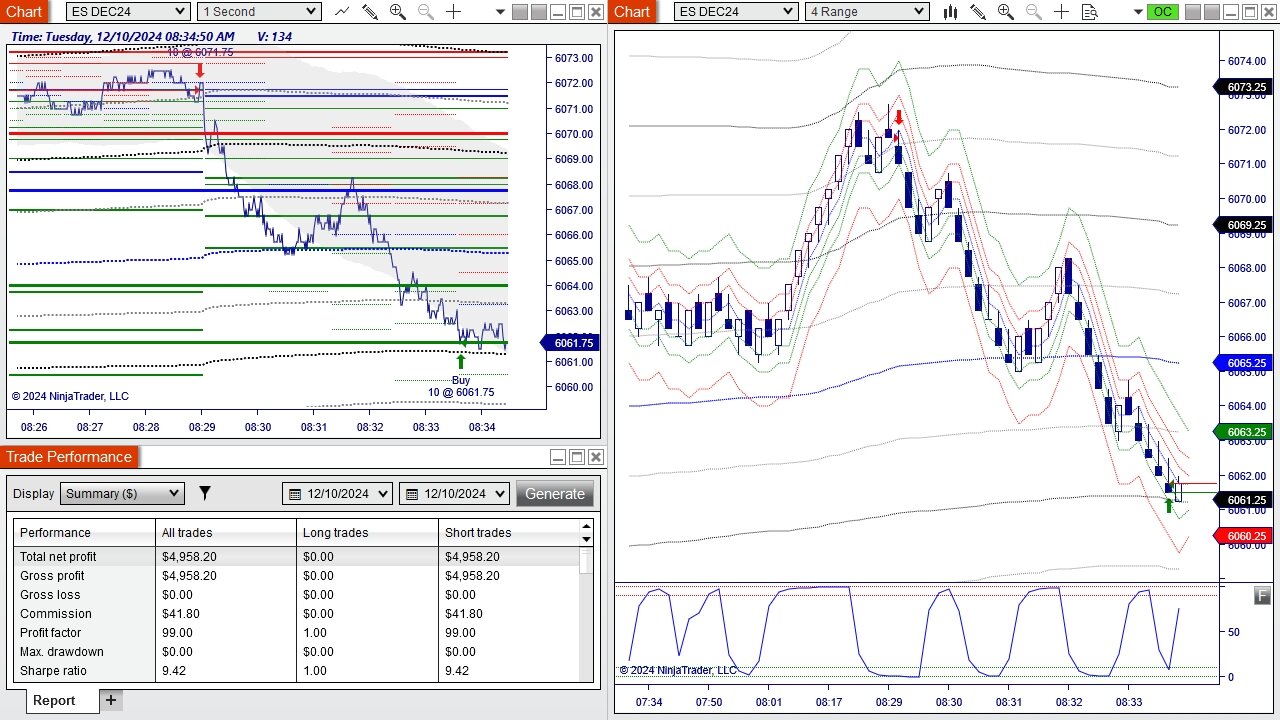Click table scroll up arrow
1280x720 pixels.
click(586, 526)
